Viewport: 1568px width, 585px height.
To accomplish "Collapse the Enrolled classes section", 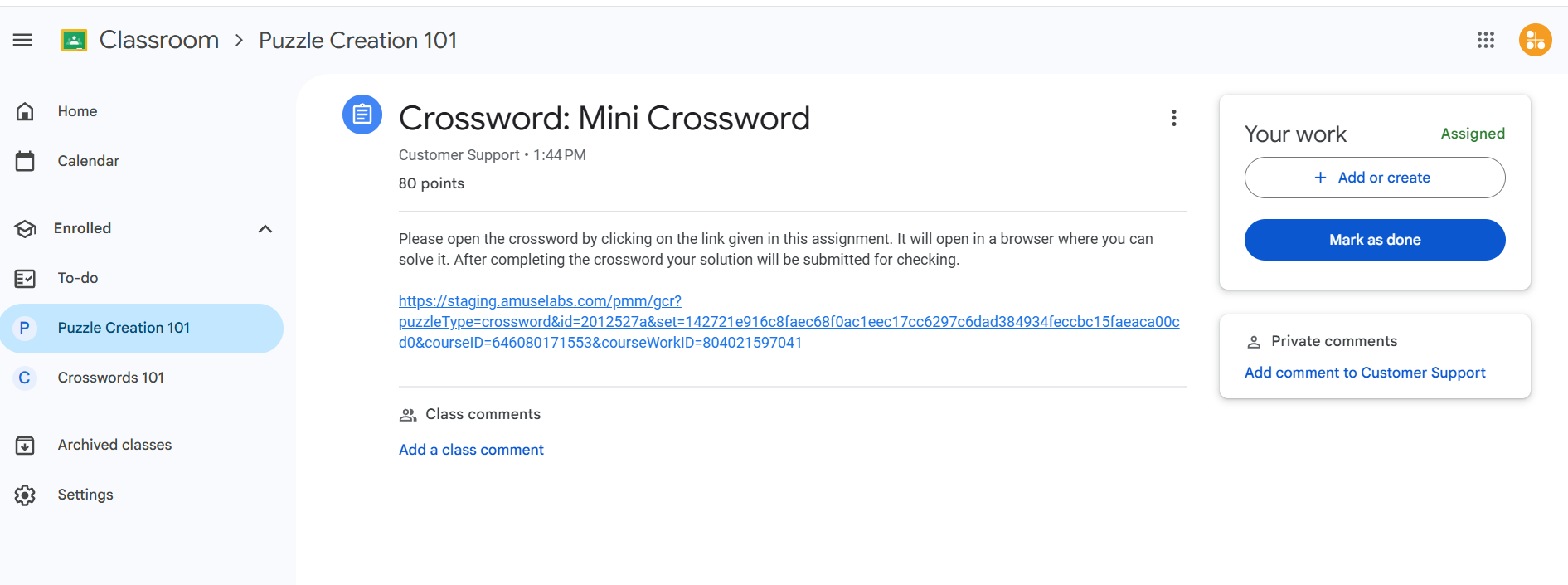I will tap(265, 228).
